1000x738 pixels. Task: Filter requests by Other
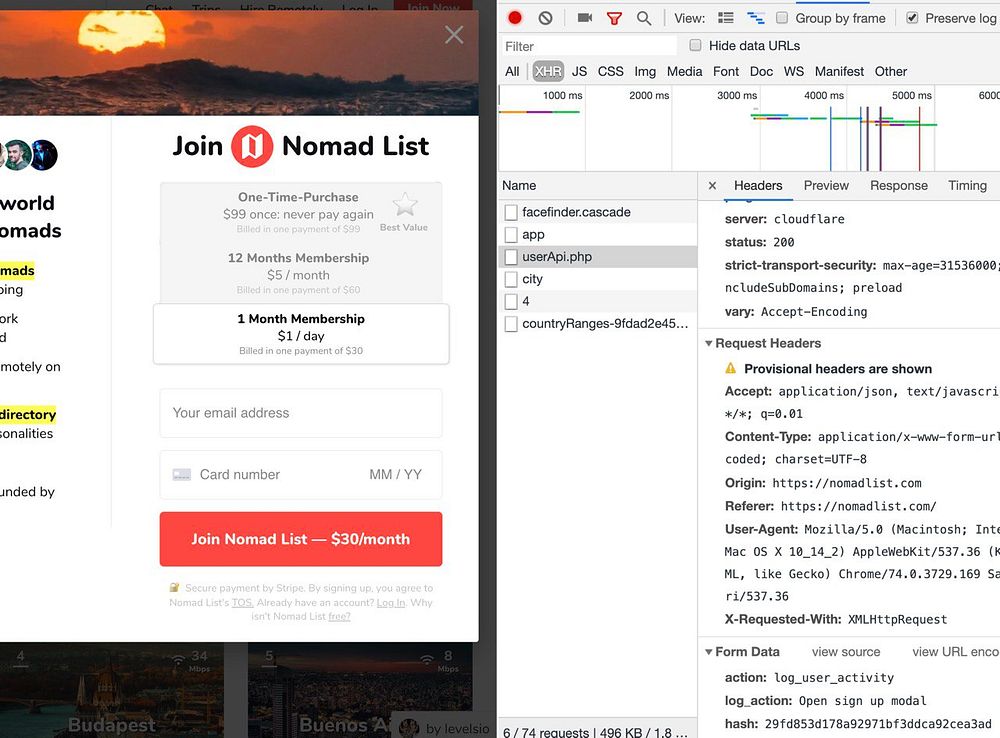pos(891,71)
